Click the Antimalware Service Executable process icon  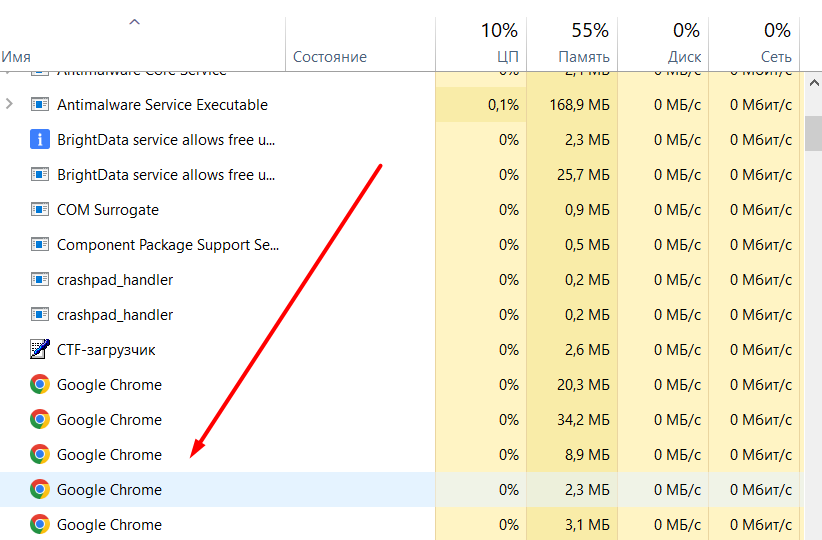point(40,105)
